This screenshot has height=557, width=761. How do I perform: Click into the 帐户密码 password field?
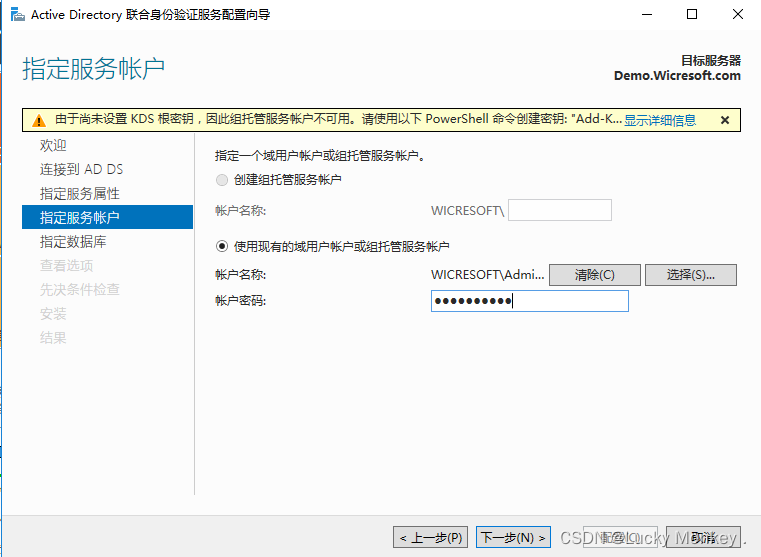(x=529, y=301)
